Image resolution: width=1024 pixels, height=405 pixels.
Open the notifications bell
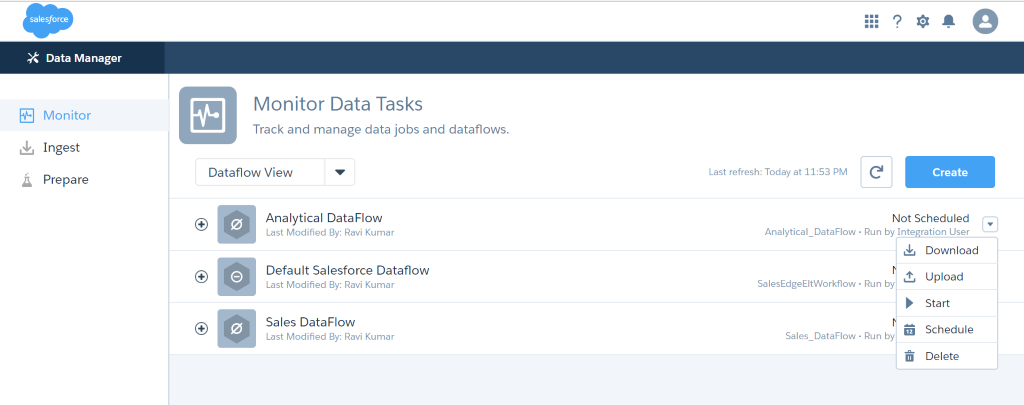click(948, 22)
